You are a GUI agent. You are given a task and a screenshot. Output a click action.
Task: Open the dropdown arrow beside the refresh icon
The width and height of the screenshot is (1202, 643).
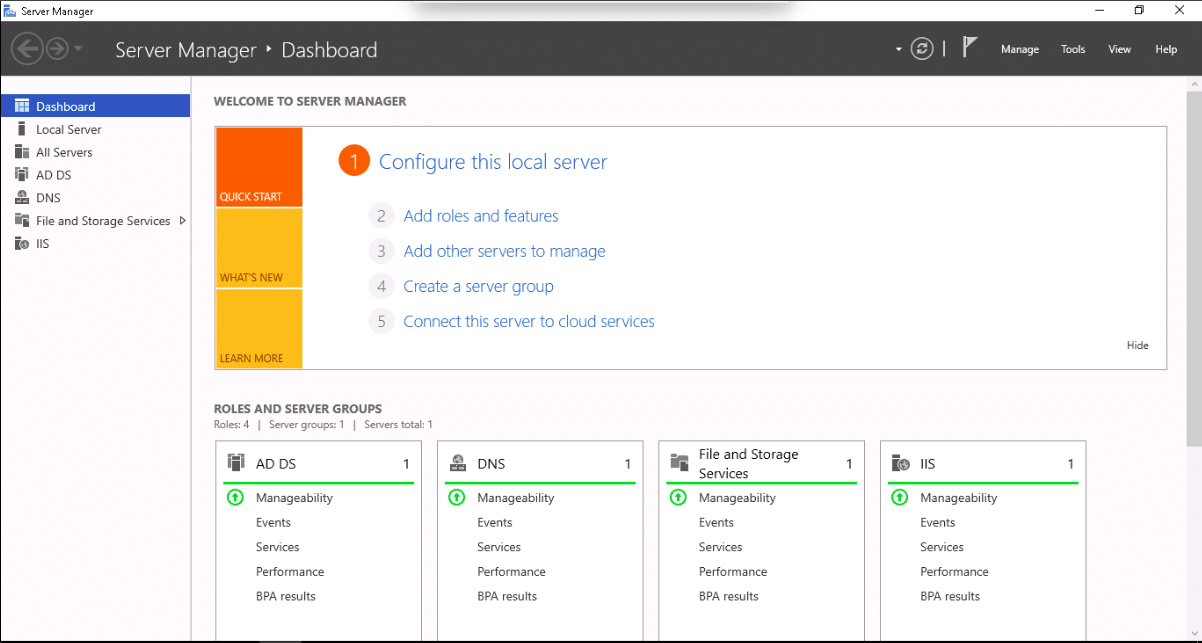coord(898,49)
